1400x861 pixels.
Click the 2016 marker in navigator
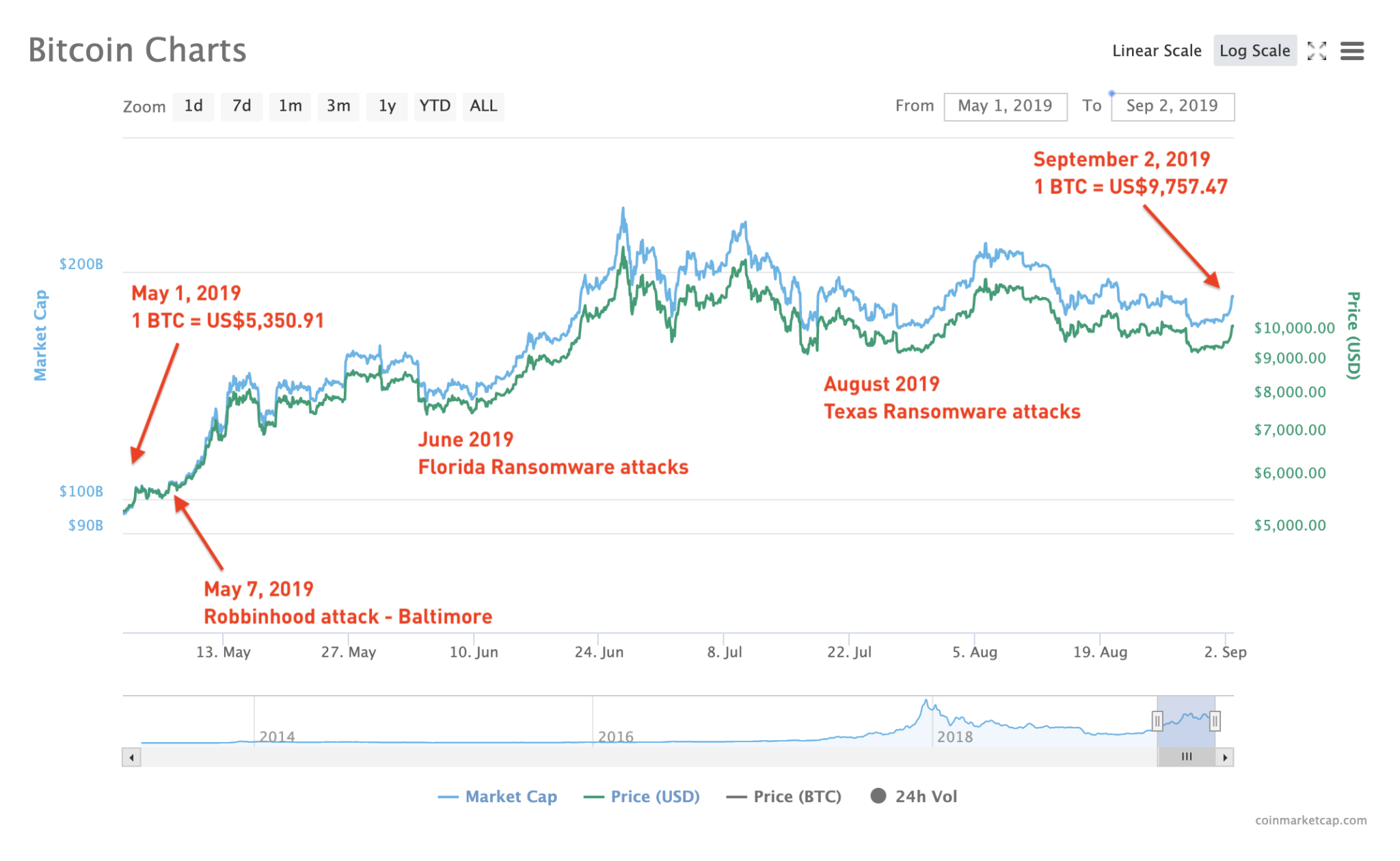[x=616, y=737]
